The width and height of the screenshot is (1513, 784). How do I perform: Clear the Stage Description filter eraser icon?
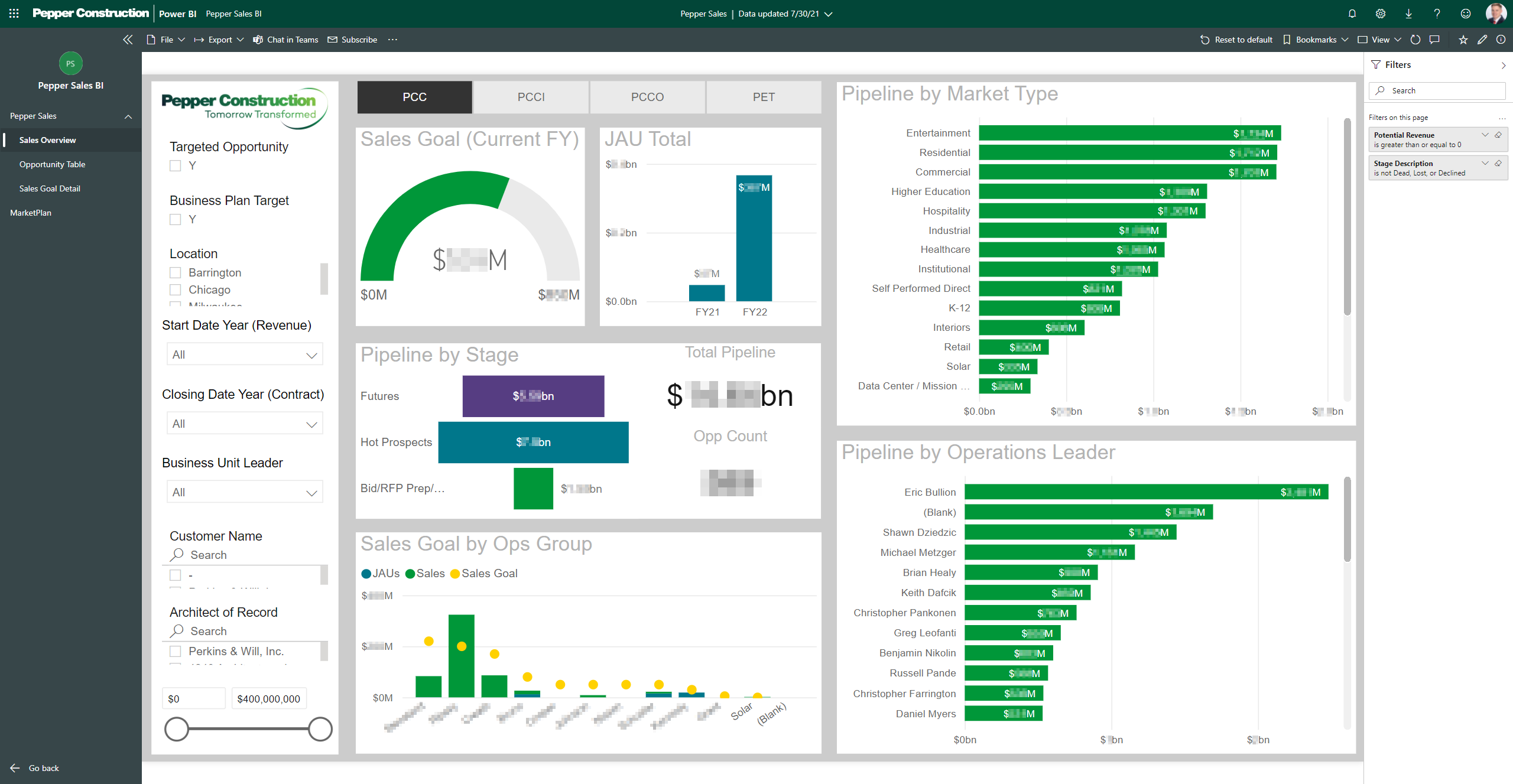pos(1498,163)
